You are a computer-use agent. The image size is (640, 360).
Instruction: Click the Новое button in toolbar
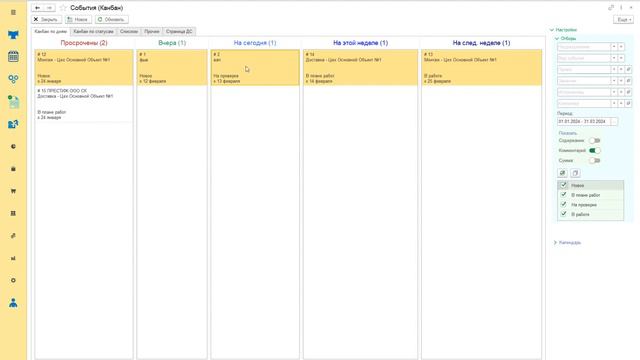78,20
